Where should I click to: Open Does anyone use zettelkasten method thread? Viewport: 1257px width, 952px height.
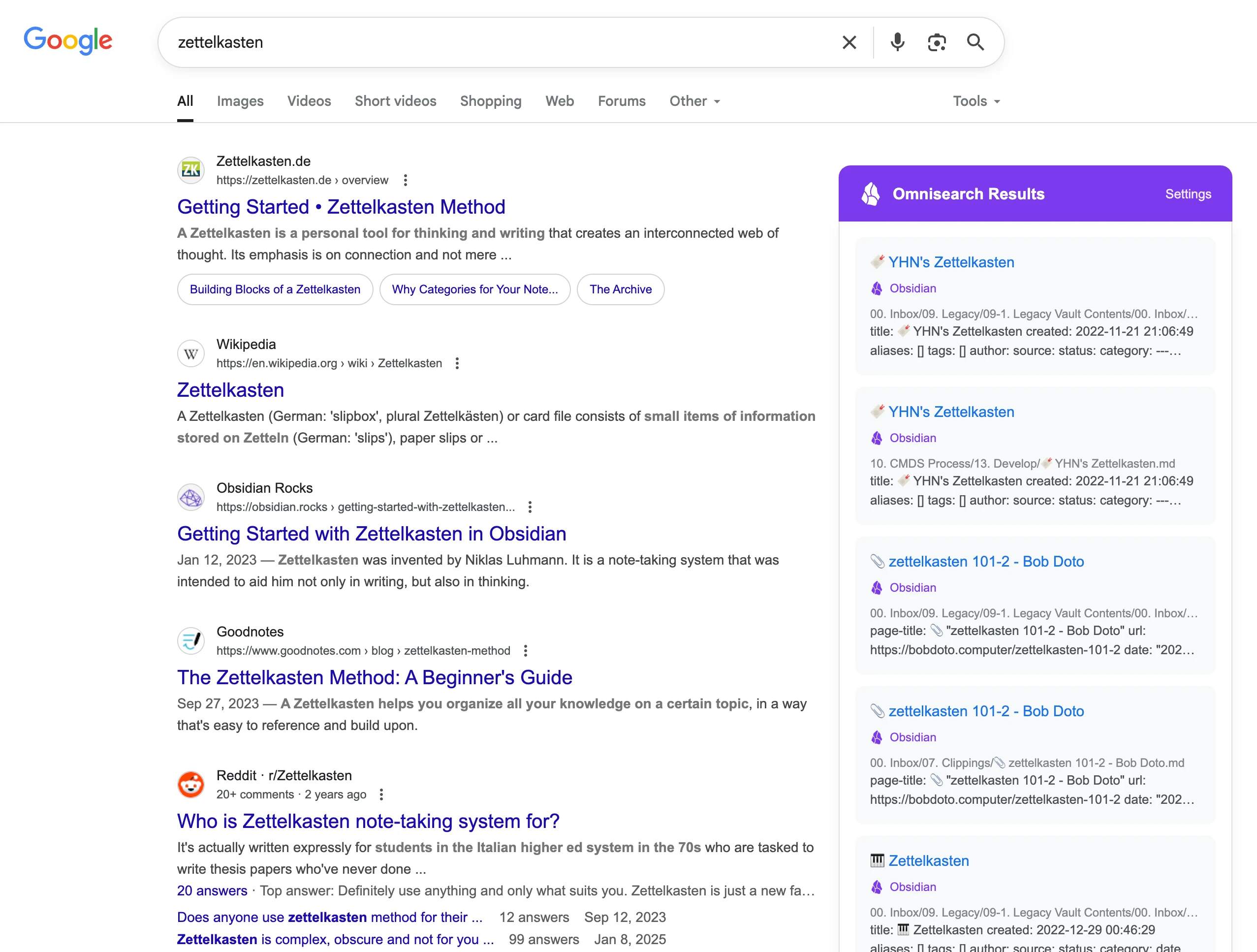(330, 918)
